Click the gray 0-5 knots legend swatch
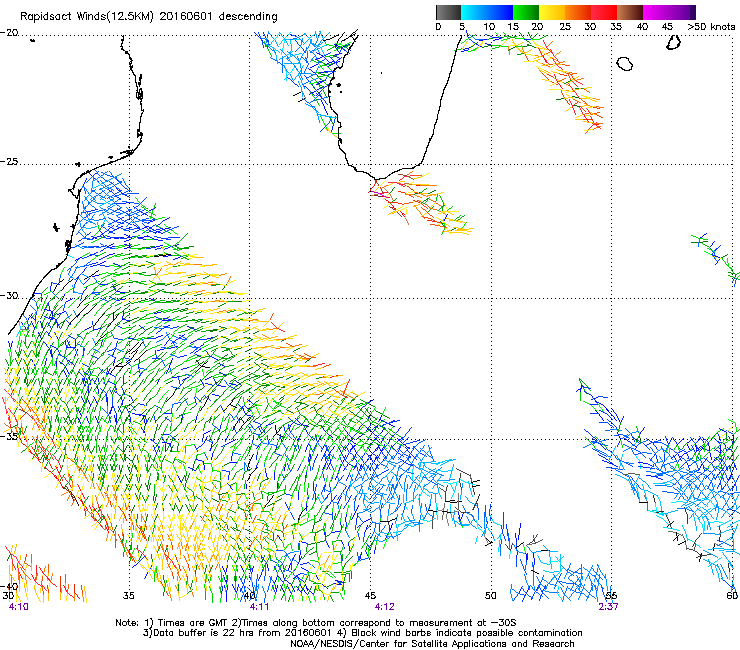This screenshot has height=650, width=740. [x=448, y=12]
